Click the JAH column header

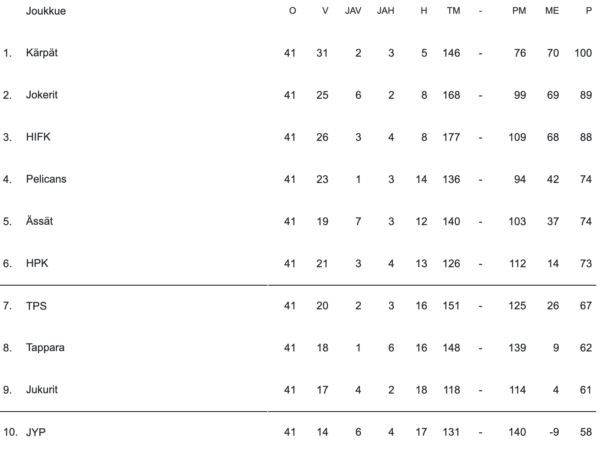pyautogui.click(x=386, y=10)
